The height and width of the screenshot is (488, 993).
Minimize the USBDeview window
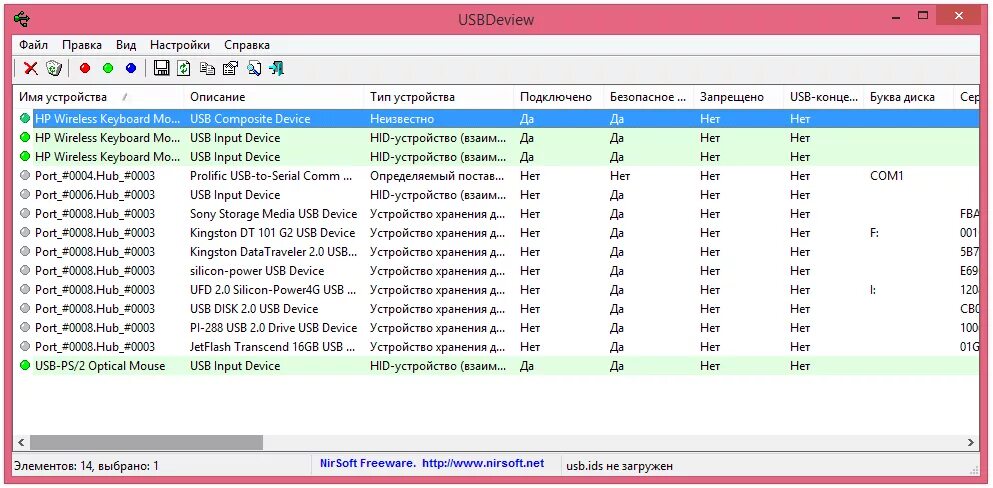pyautogui.click(x=894, y=16)
